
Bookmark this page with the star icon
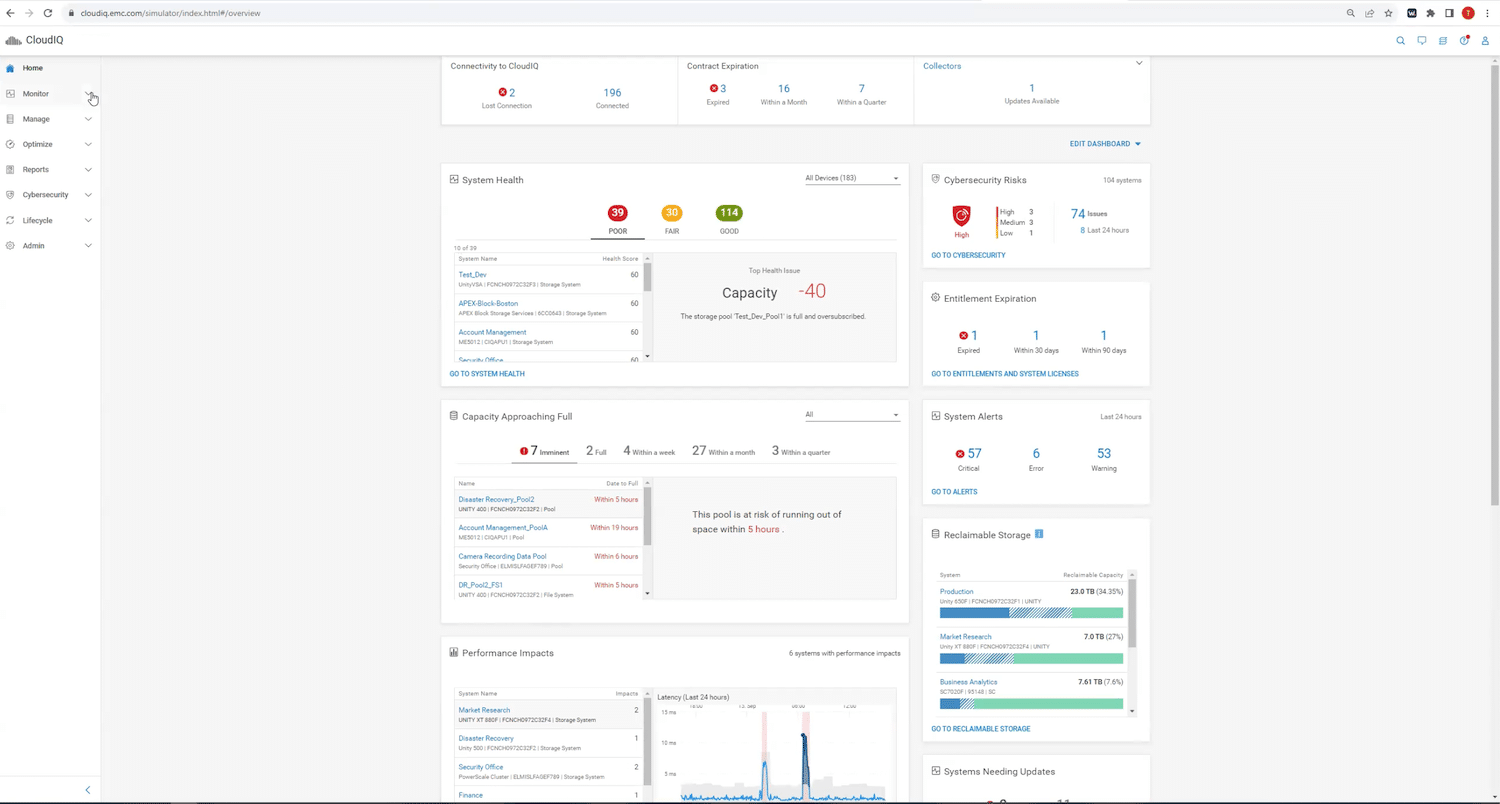pyautogui.click(x=1388, y=13)
